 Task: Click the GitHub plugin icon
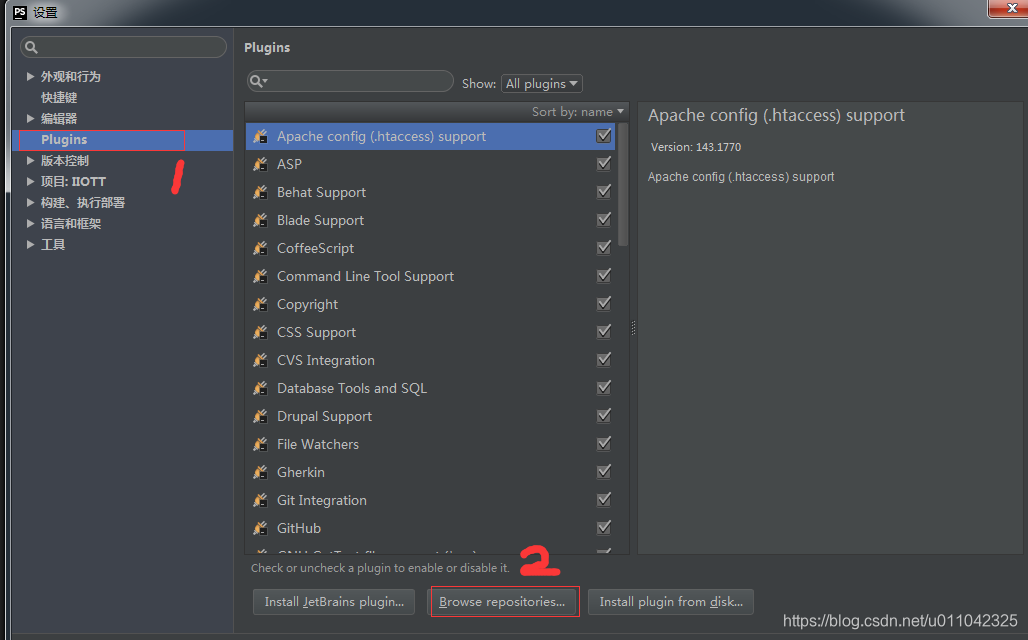tap(262, 528)
